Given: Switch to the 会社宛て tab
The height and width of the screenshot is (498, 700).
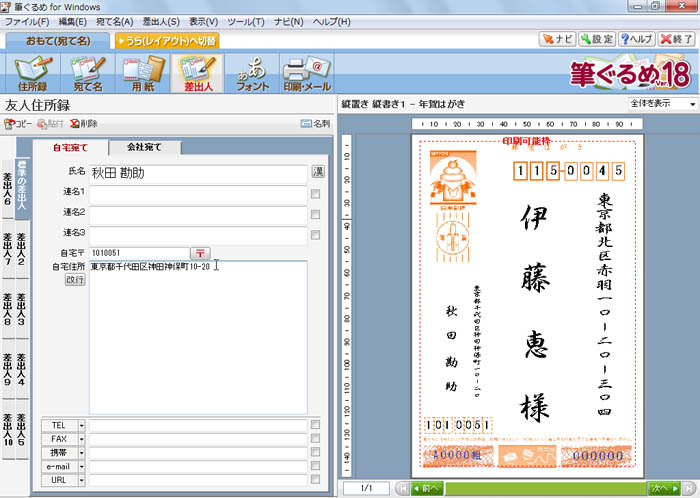Looking at the screenshot, I should (x=146, y=147).
